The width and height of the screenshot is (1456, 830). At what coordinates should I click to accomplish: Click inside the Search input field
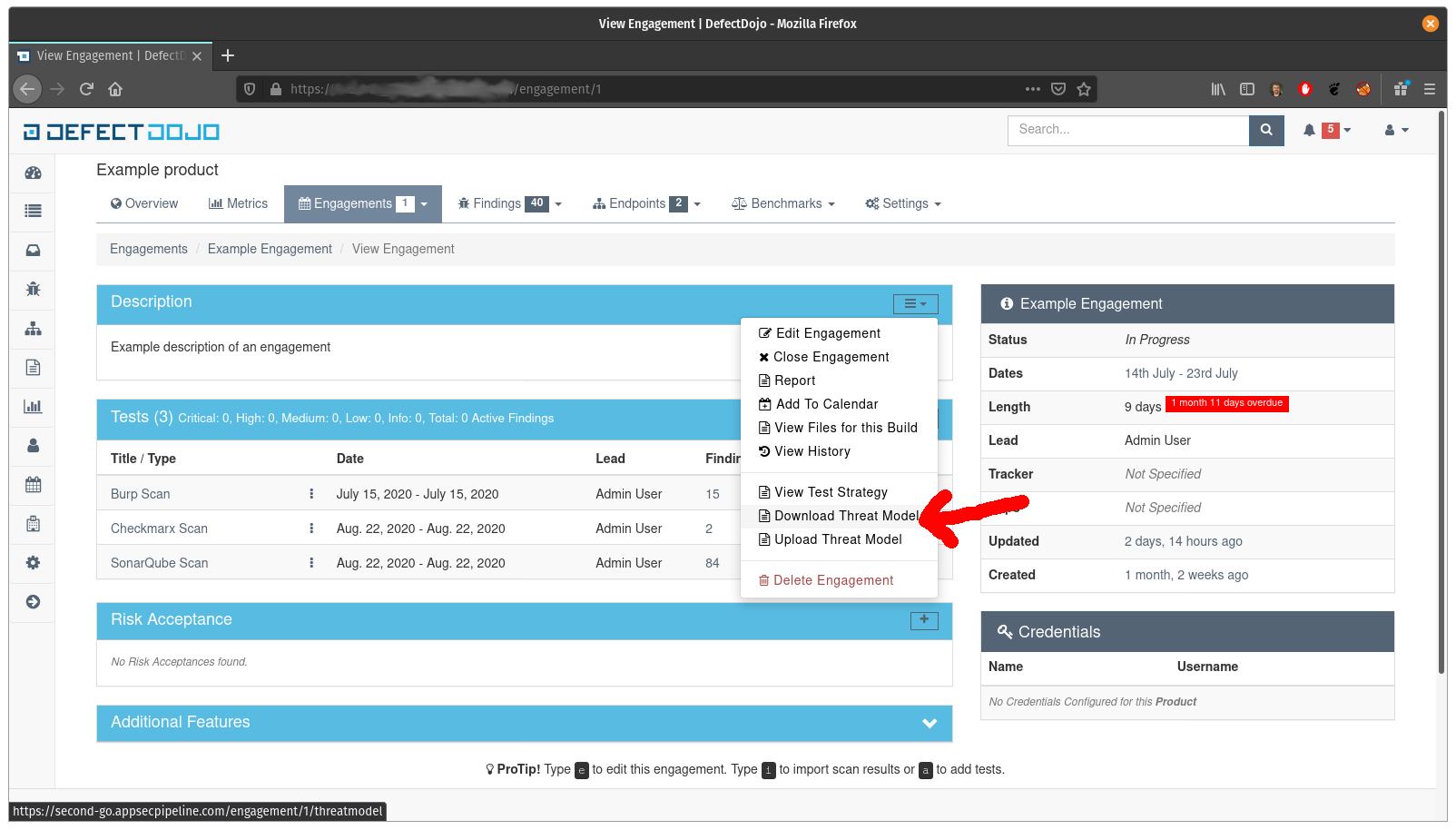coord(1126,130)
